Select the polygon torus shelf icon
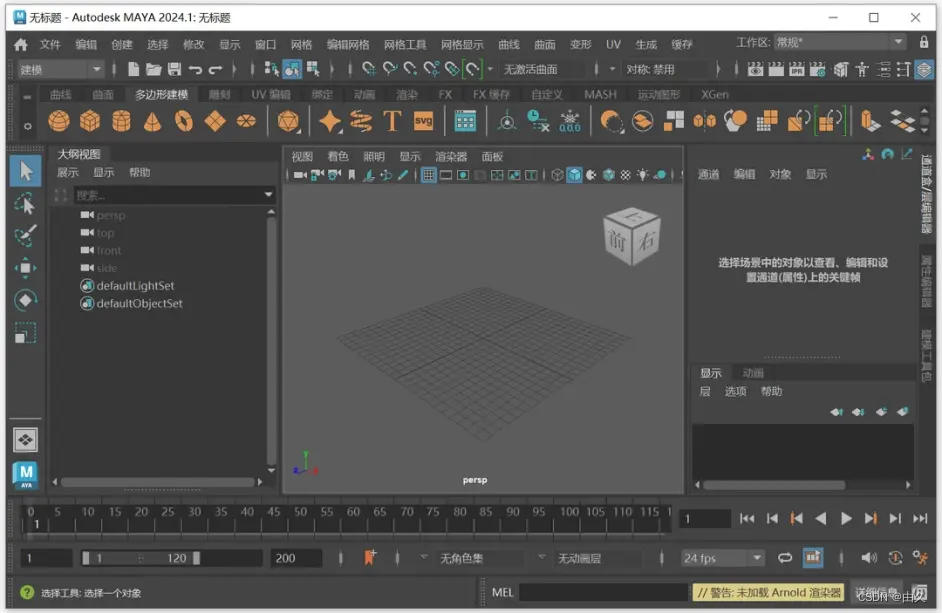This screenshot has height=613, width=942. point(183,121)
